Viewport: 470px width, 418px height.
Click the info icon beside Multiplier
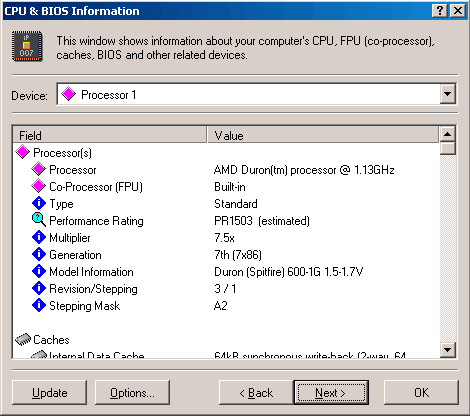(x=39, y=237)
